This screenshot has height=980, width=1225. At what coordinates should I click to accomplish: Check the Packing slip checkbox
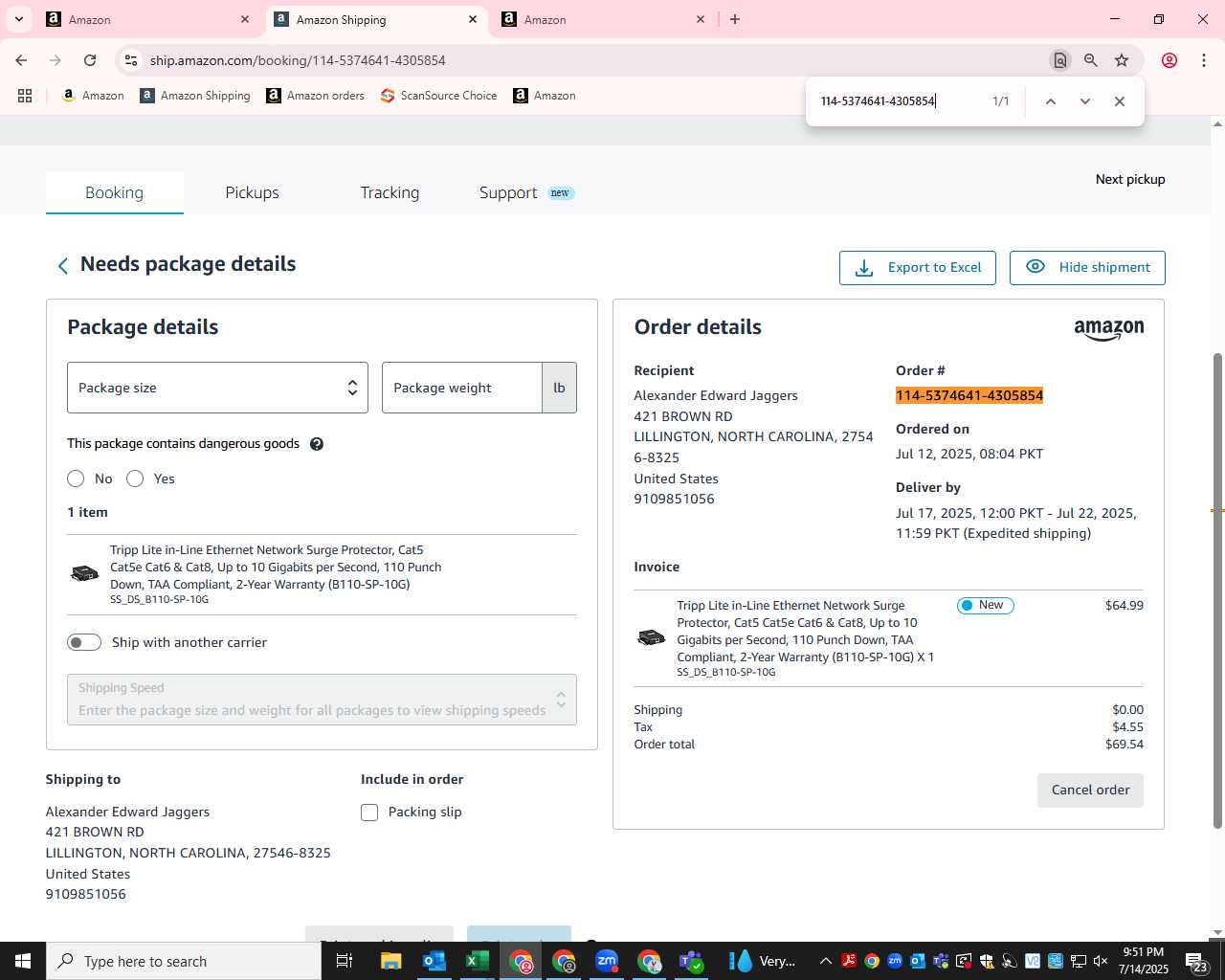pyautogui.click(x=369, y=813)
